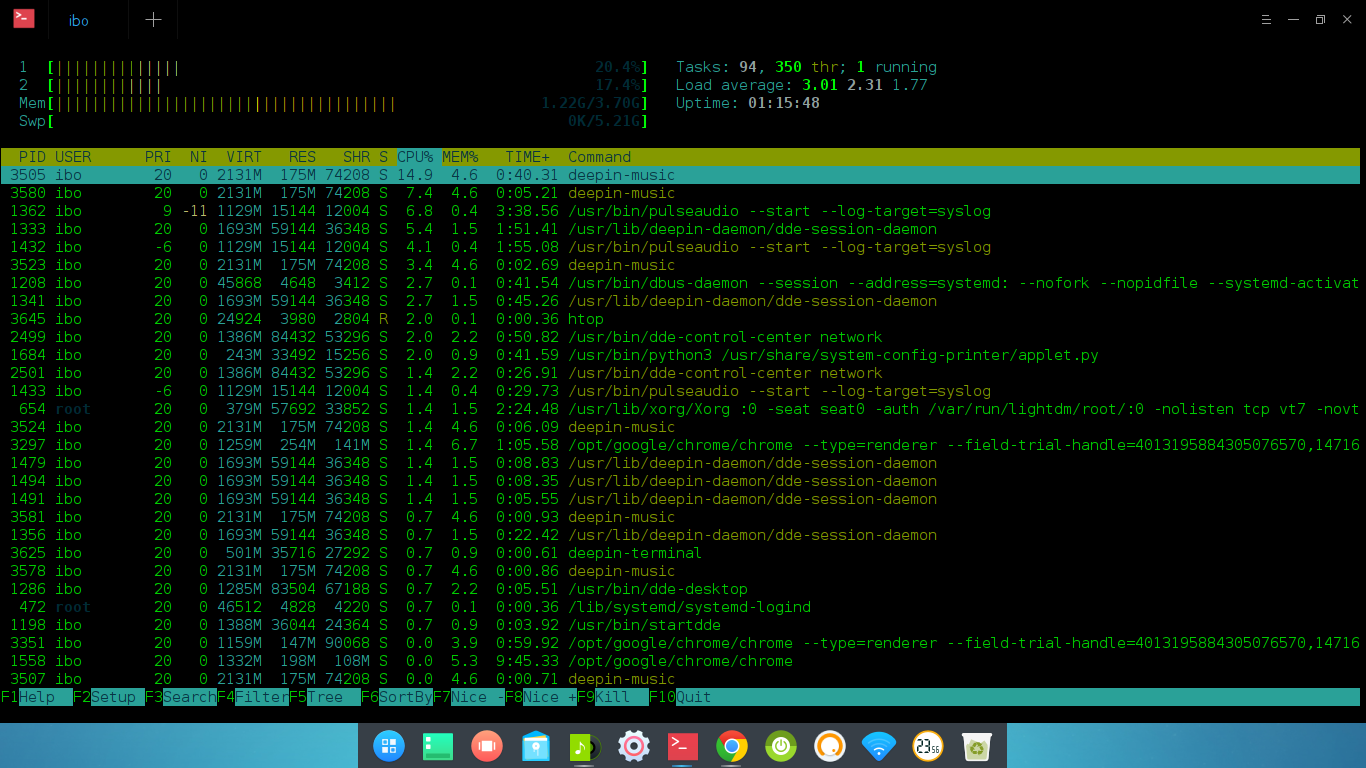Open the Wi-Fi network dock icon

pos(879,746)
